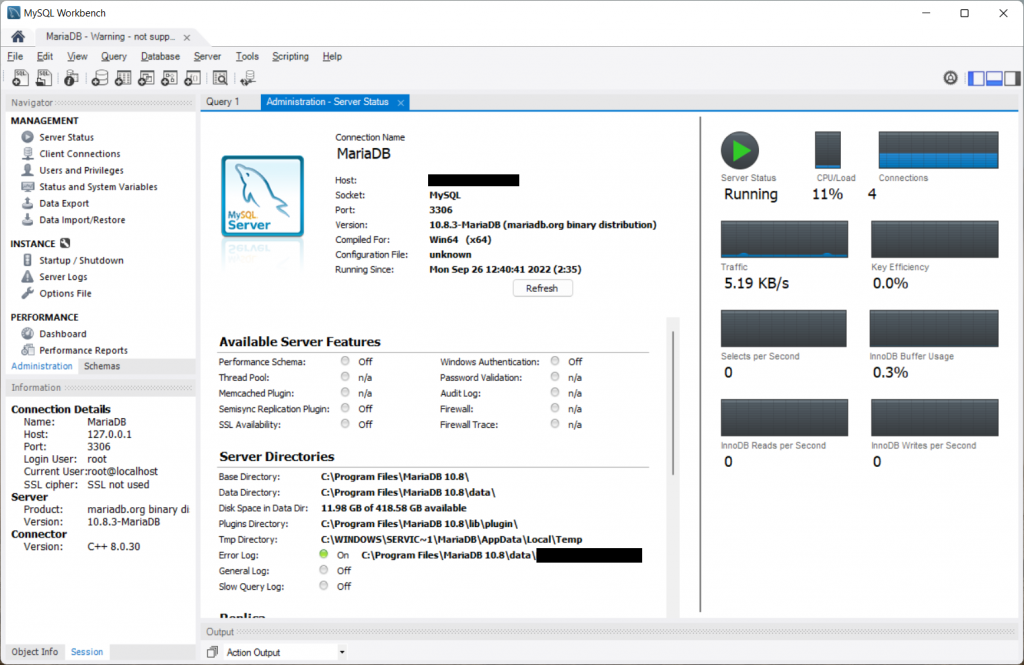Click the green Running server status icon
Viewport: 1024px width, 665px height.
pyautogui.click(x=739, y=150)
